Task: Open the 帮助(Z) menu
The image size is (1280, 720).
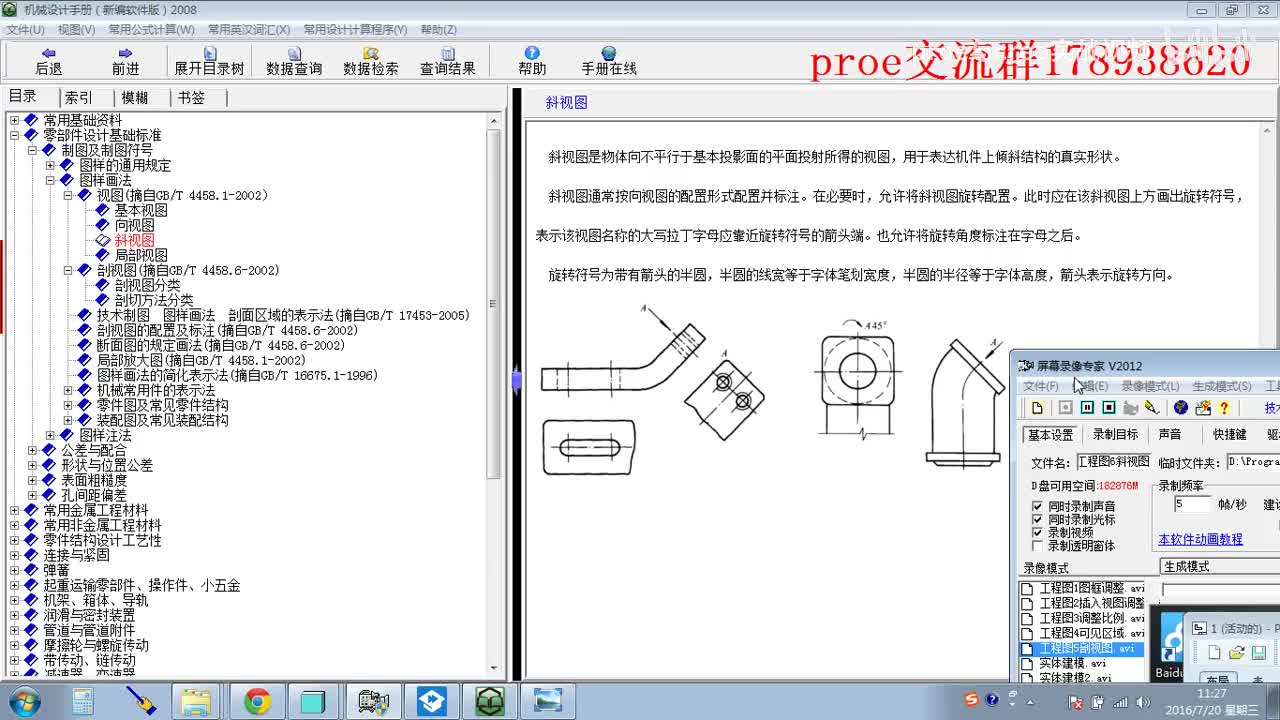Action: [x=439, y=30]
